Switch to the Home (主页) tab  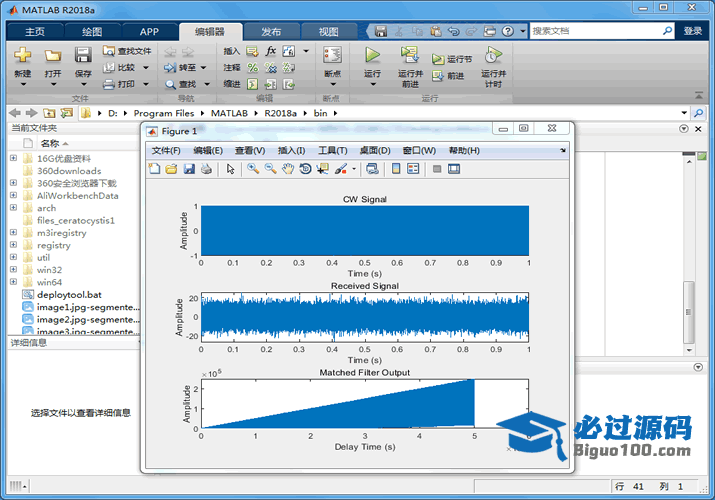pos(35,32)
